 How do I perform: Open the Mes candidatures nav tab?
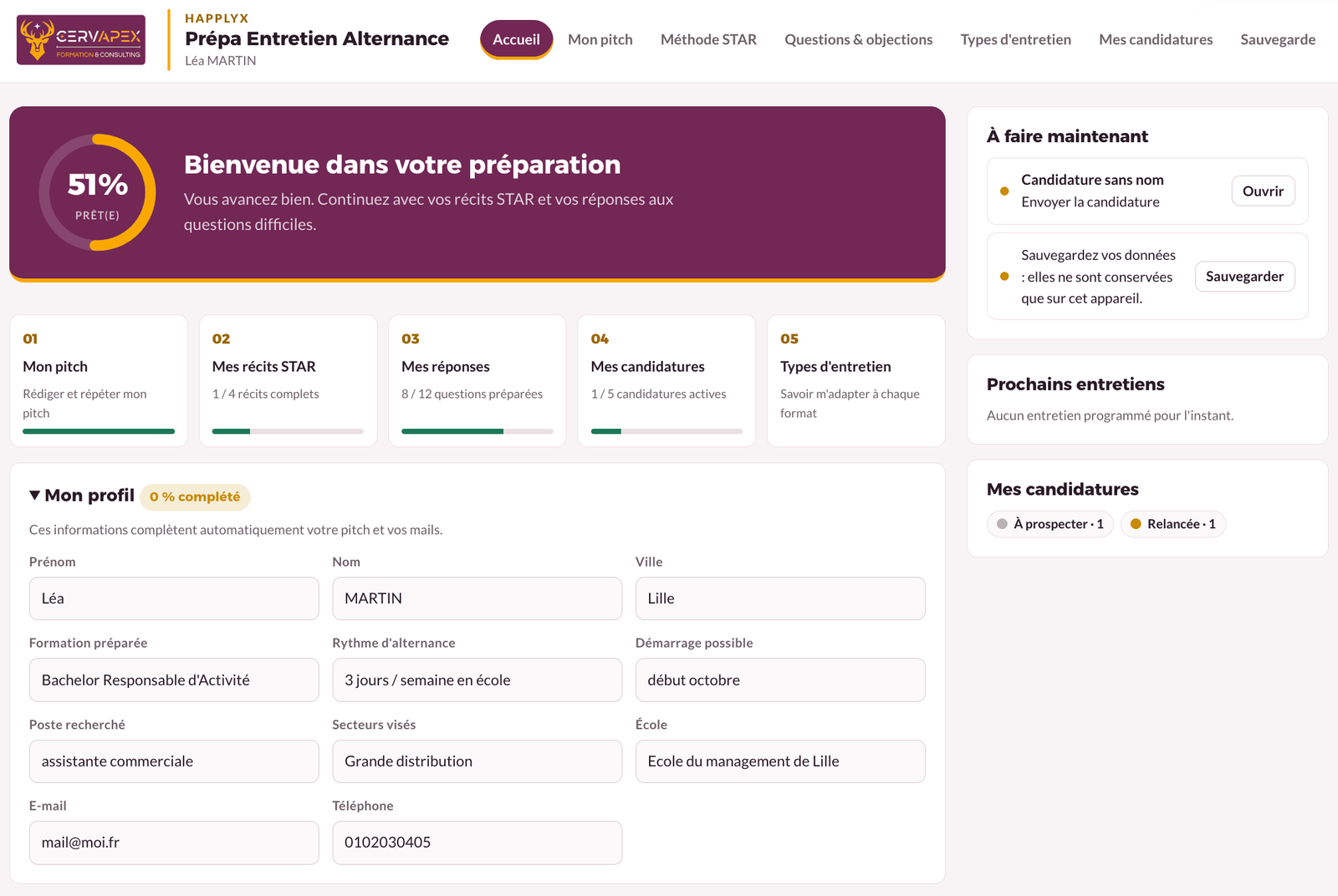point(1155,39)
